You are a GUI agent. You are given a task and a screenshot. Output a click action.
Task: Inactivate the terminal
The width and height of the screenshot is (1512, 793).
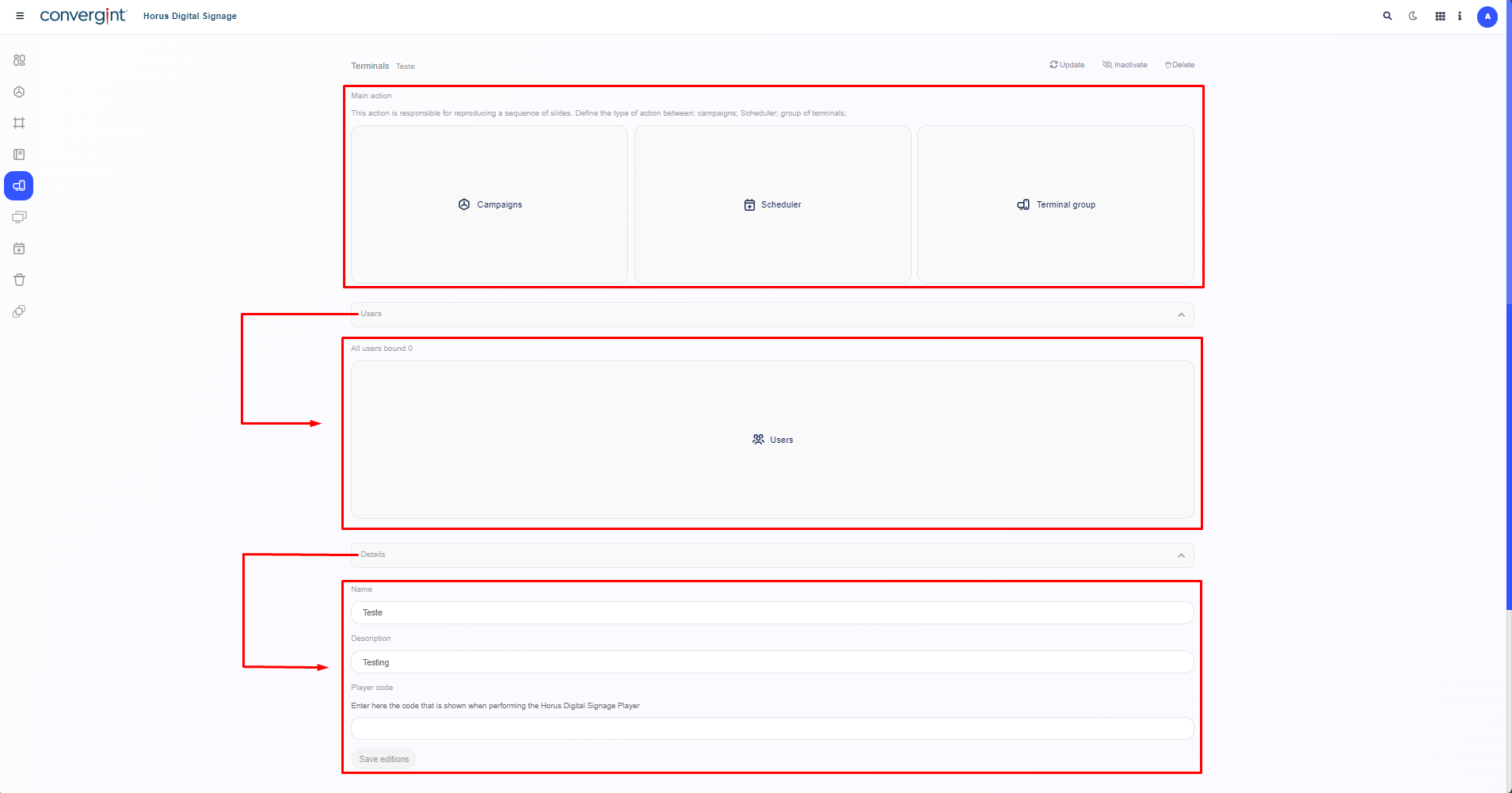[1125, 65]
